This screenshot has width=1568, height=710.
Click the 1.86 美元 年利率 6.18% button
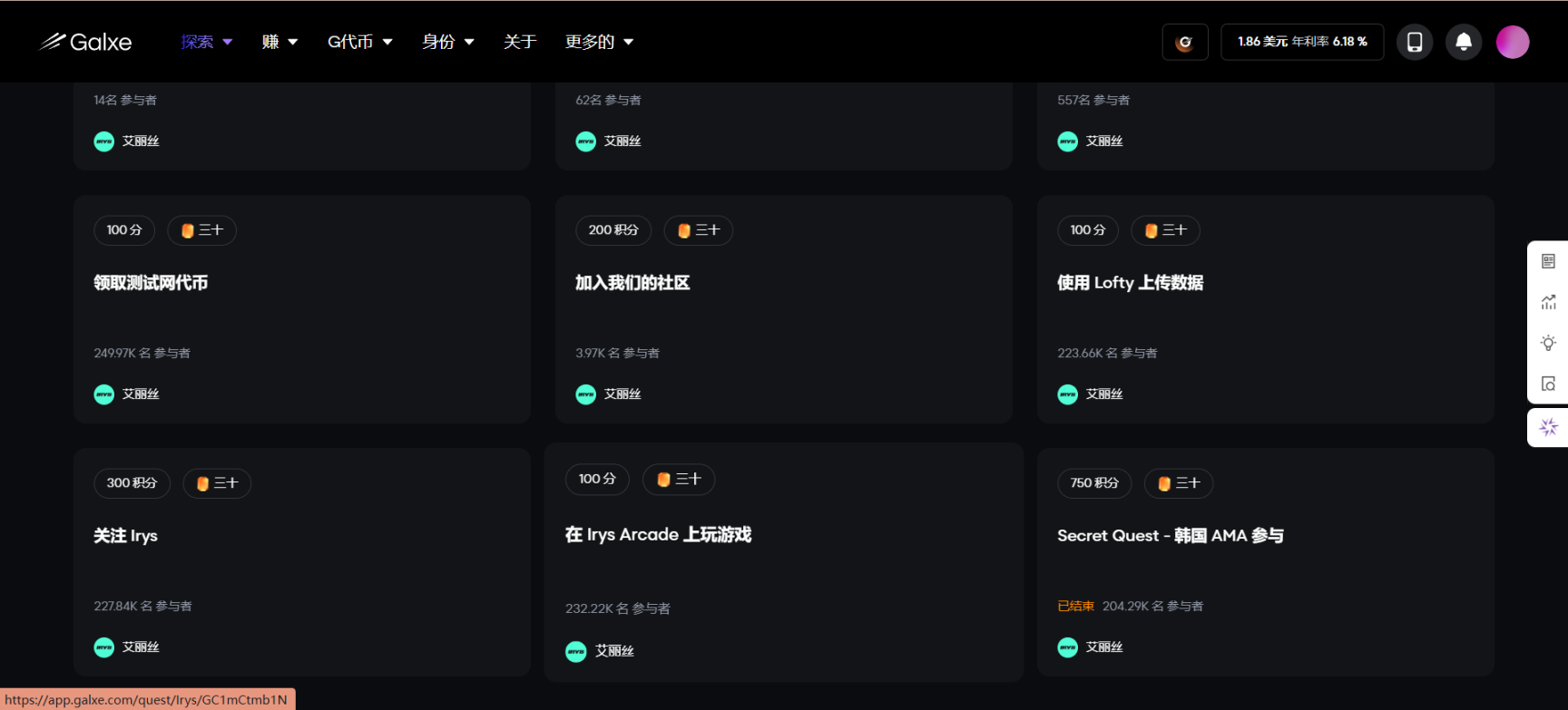pos(1302,42)
